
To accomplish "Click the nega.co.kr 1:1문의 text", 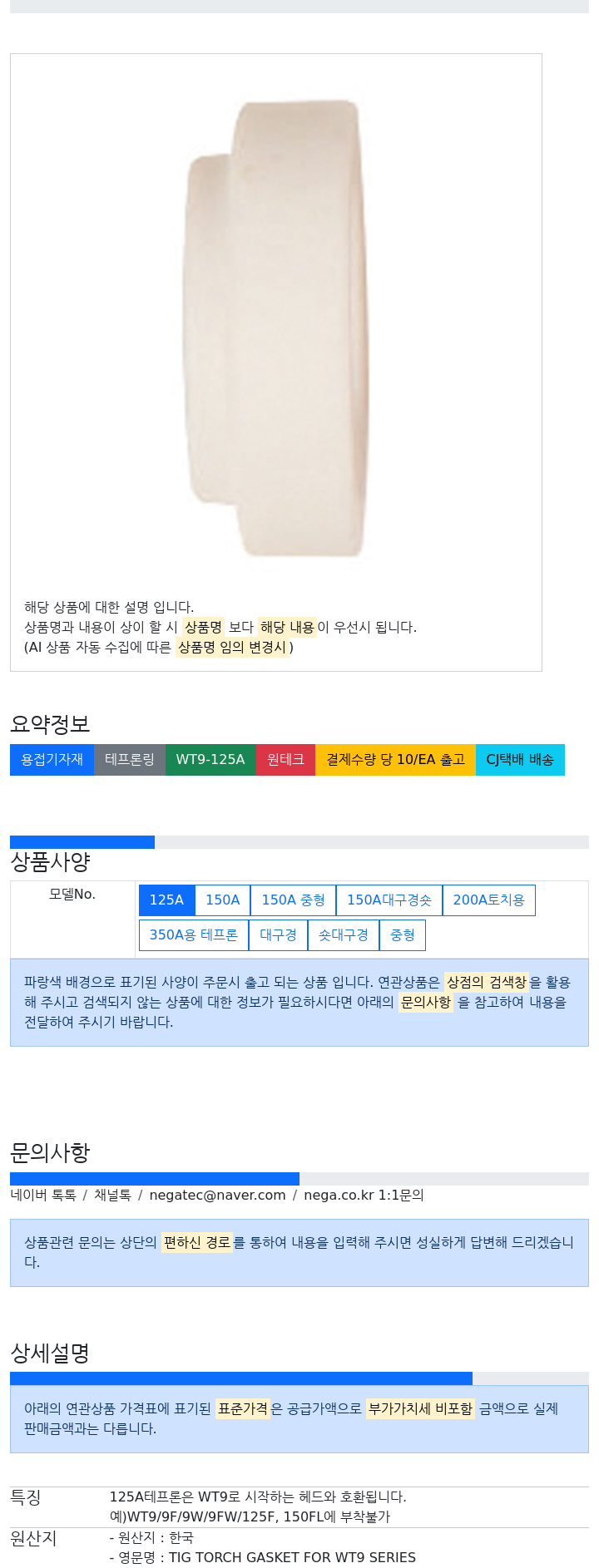I will click(364, 1195).
